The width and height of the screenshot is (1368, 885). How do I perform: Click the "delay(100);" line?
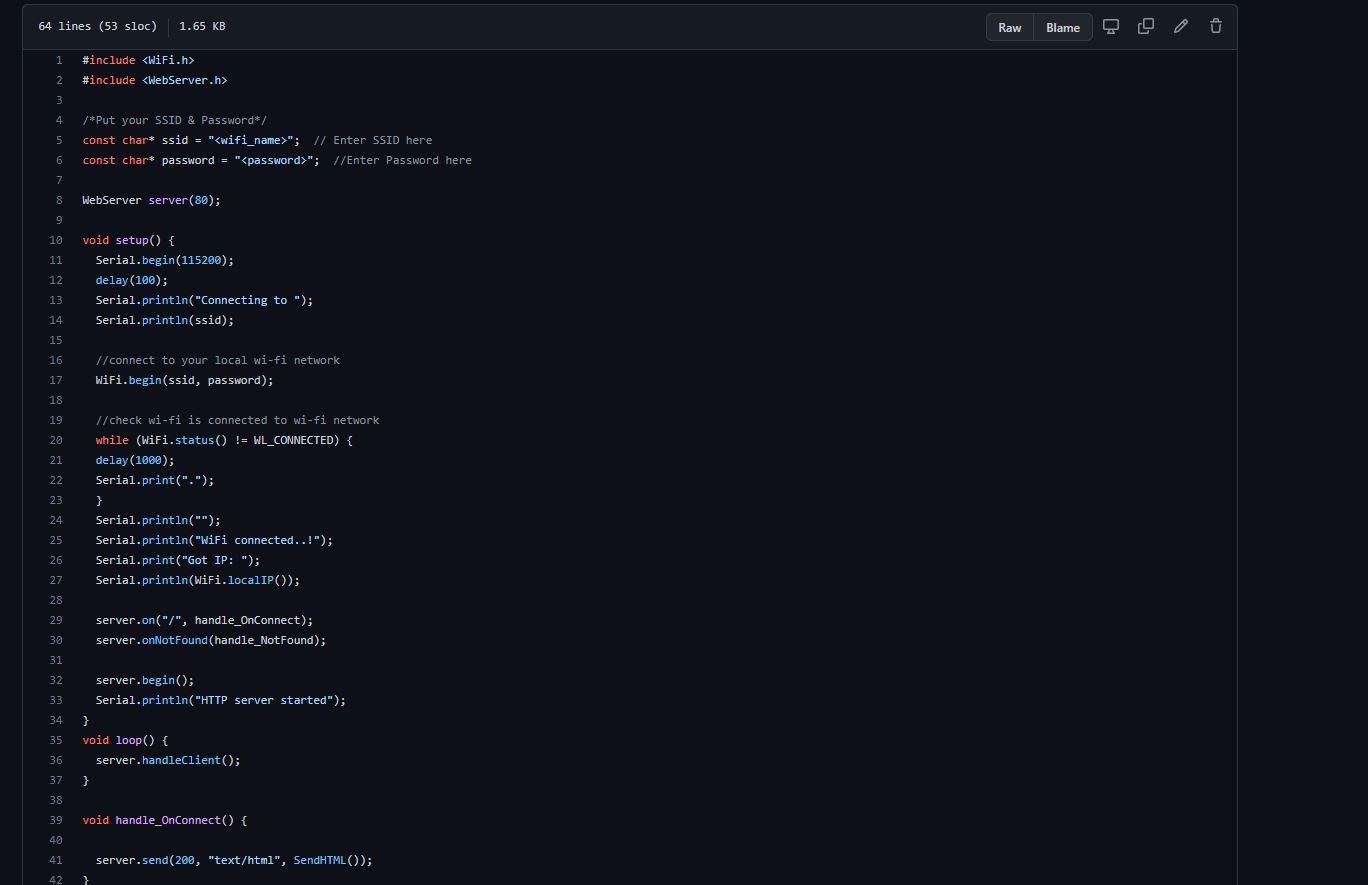[x=132, y=280]
